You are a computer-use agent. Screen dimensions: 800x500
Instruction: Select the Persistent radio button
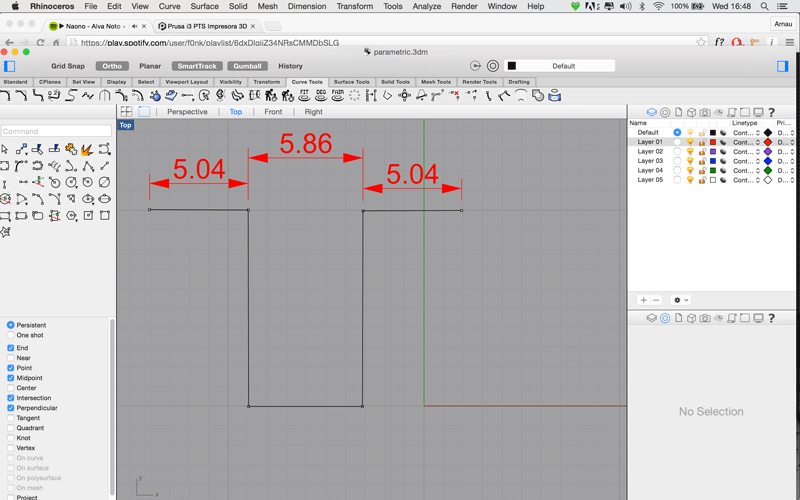[11, 325]
